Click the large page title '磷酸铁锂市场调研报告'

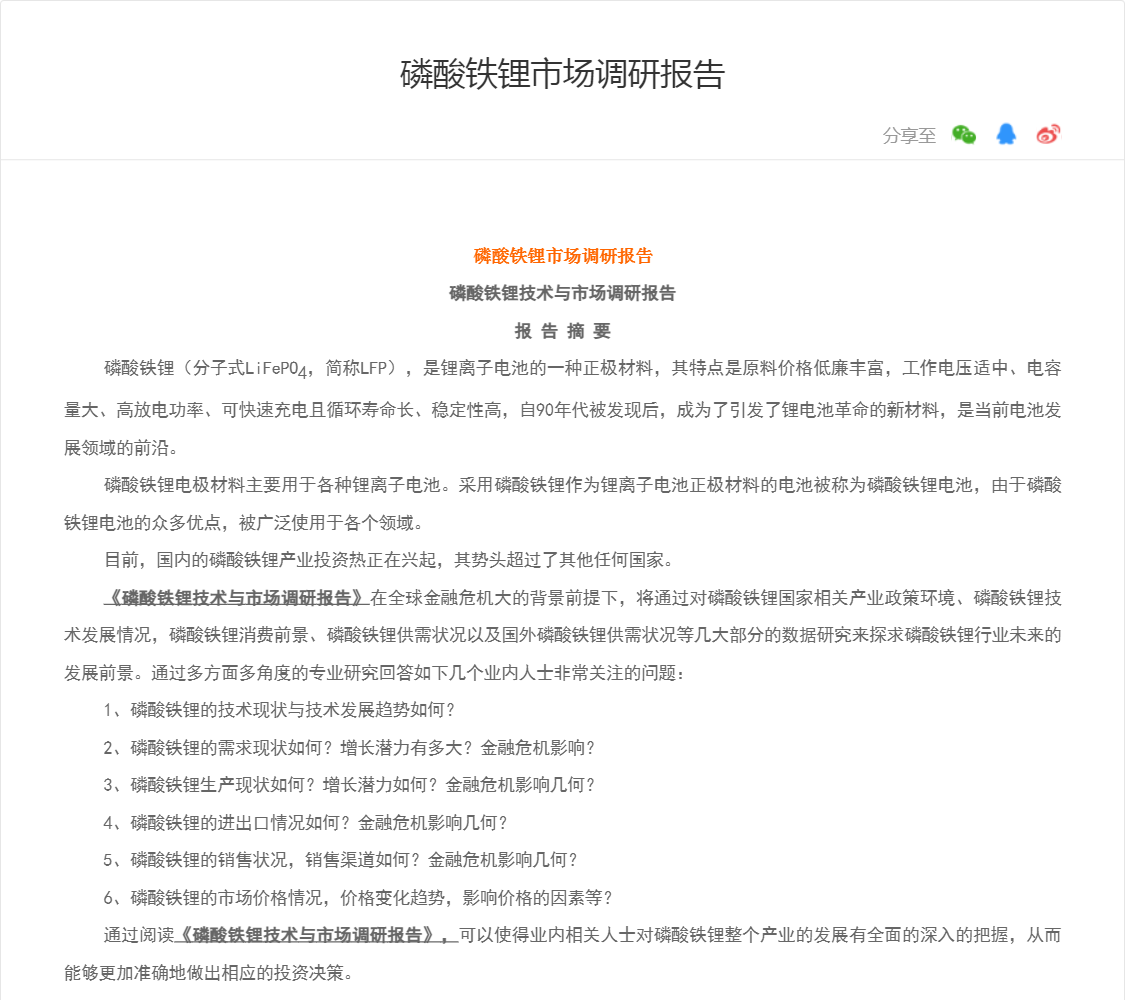coord(562,75)
